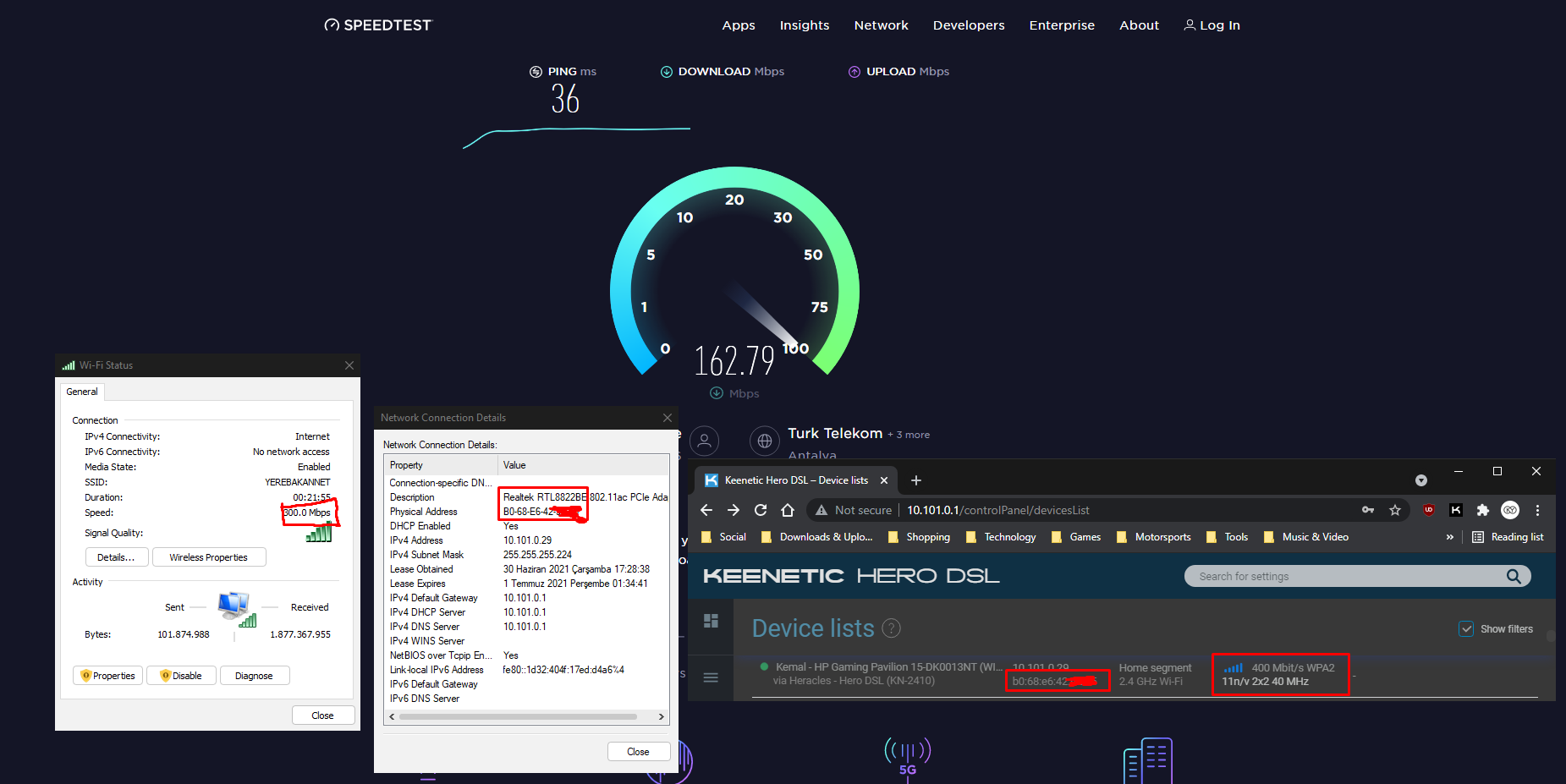Click the Speedtest logo
The height and width of the screenshot is (784, 1566).
(x=378, y=25)
